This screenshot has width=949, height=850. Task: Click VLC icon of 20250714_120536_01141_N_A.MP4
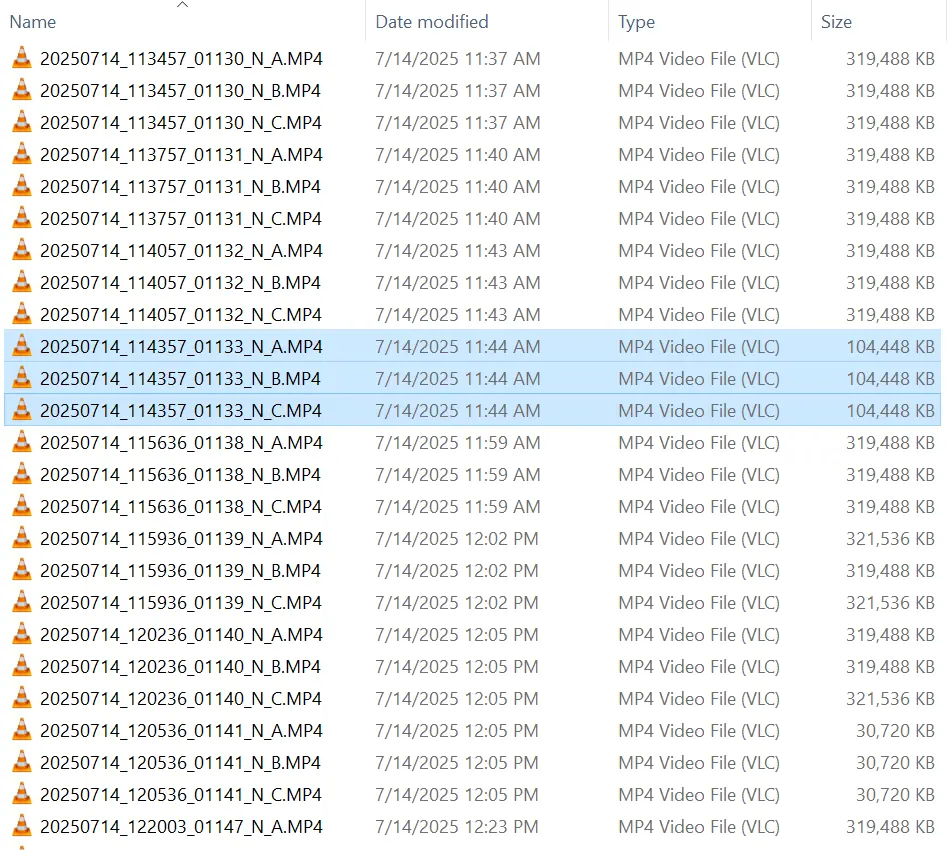(x=22, y=731)
